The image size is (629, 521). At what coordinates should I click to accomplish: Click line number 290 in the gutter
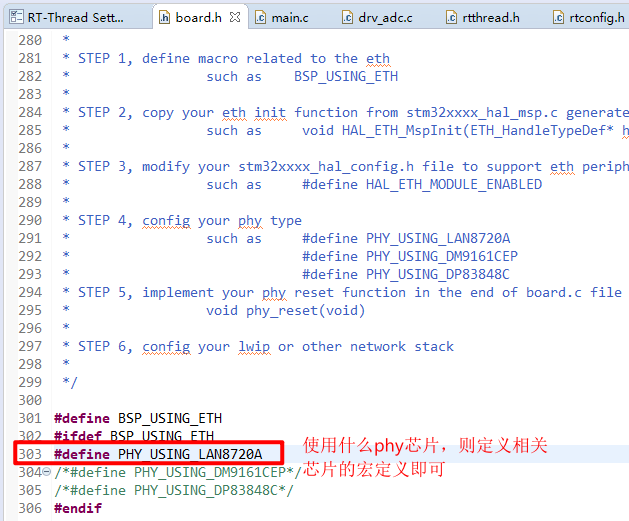tap(30, 220)
